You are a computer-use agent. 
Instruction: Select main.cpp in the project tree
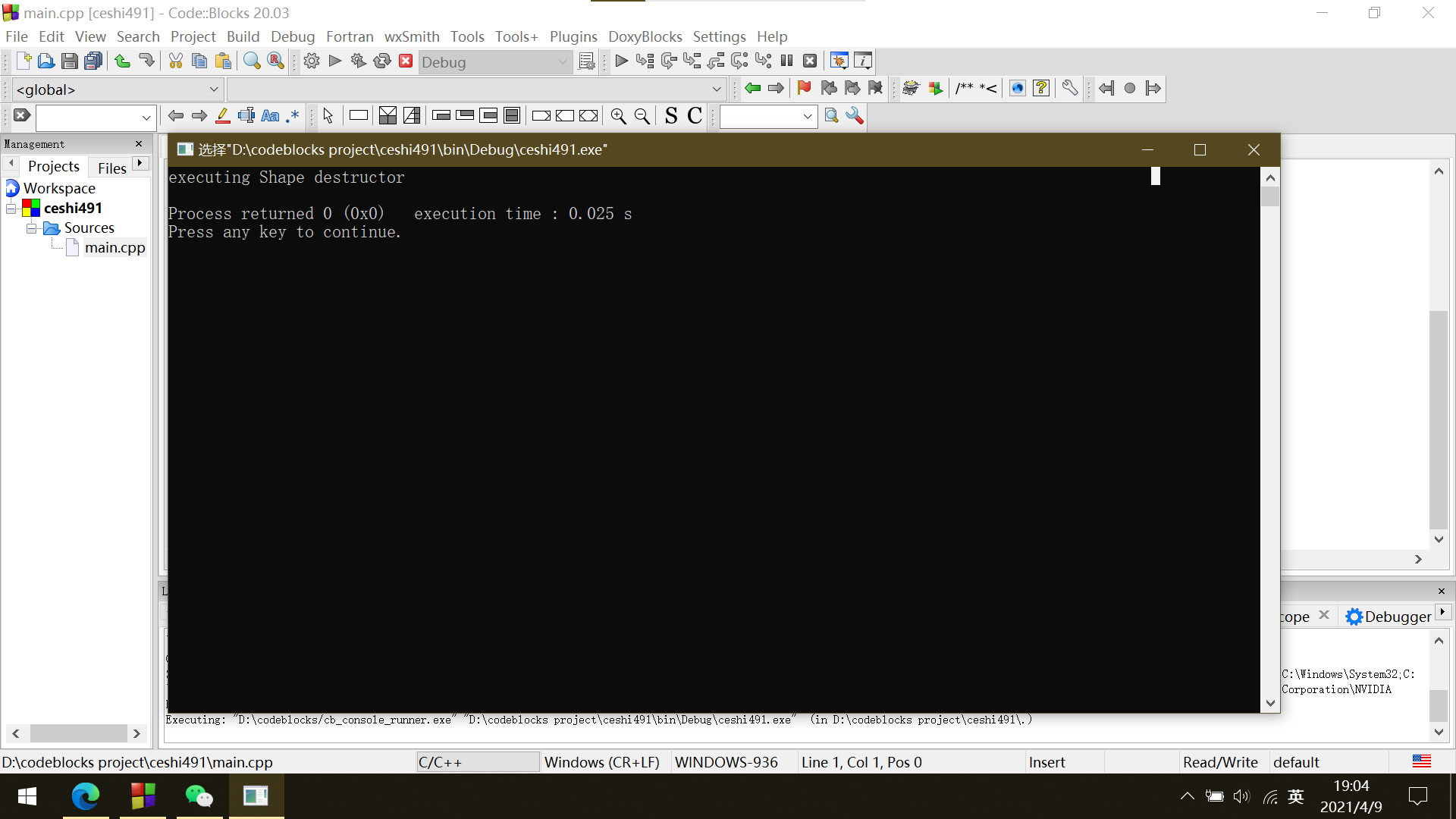pyautogui.click(x=115, y=248)
